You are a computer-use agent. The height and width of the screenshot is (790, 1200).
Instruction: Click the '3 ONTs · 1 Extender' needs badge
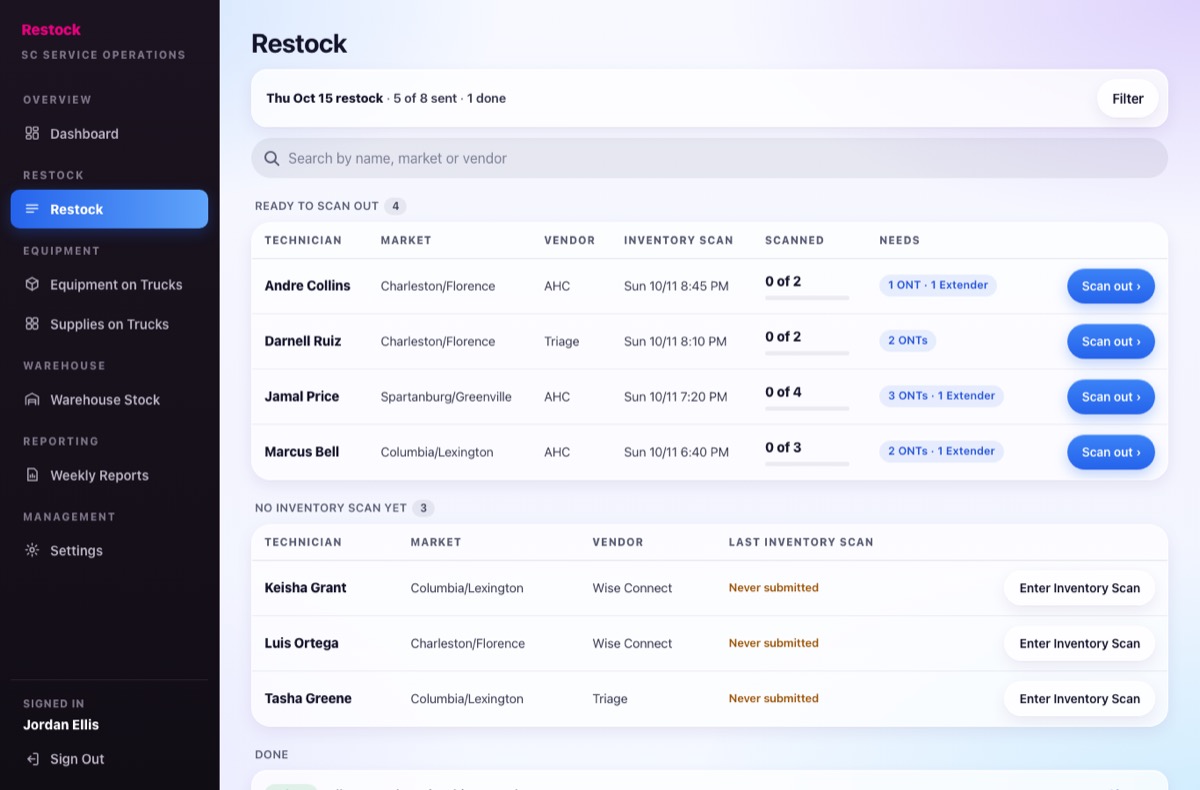(941, 396)
